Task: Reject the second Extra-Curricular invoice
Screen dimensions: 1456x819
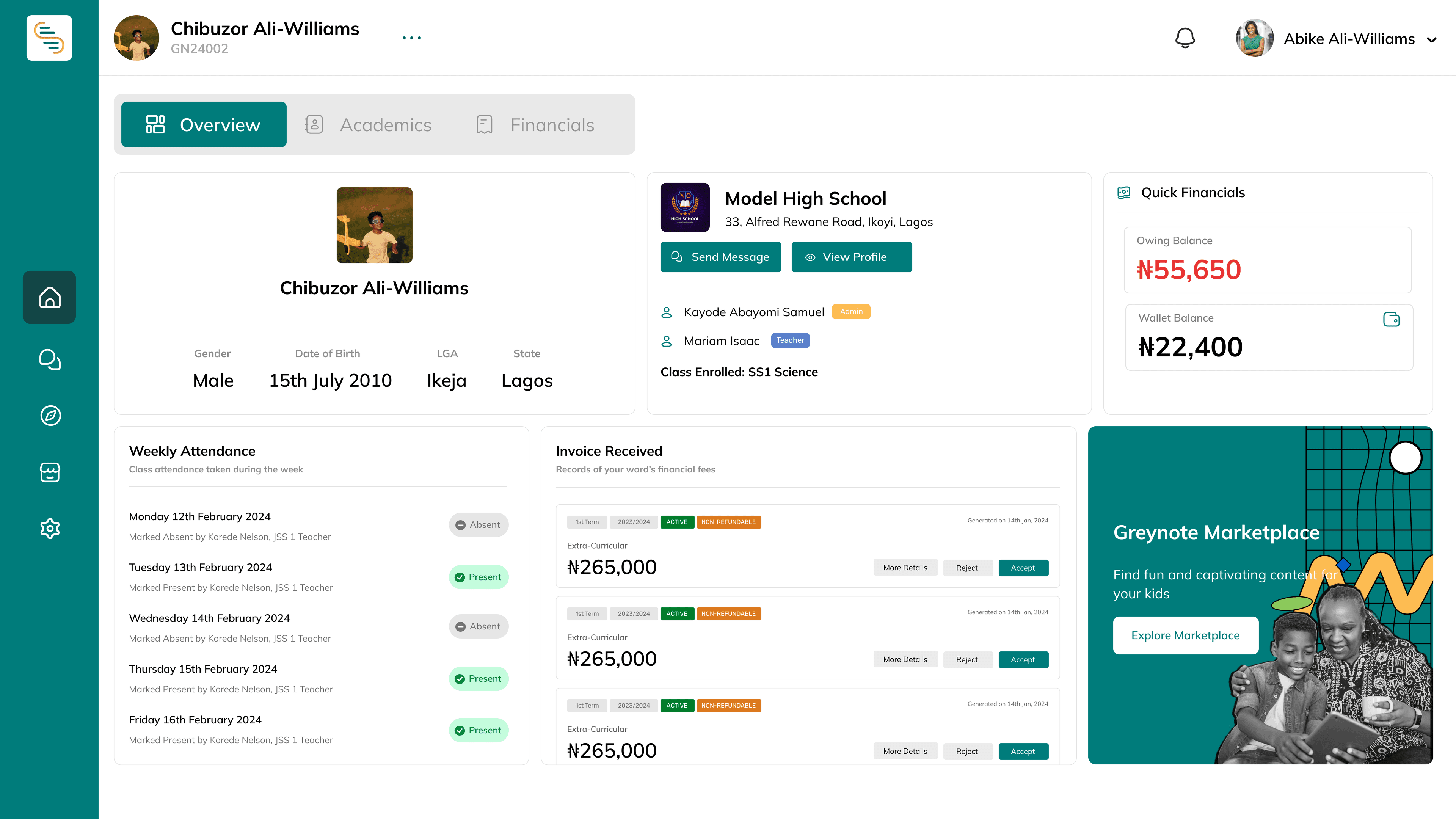Action: [966, 660]
